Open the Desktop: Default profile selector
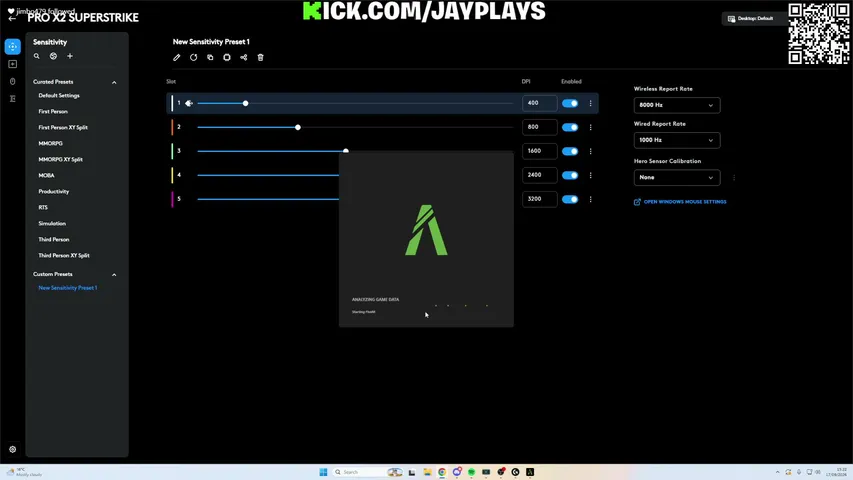Viewport: 853px width, 480px height. (753, 19)
